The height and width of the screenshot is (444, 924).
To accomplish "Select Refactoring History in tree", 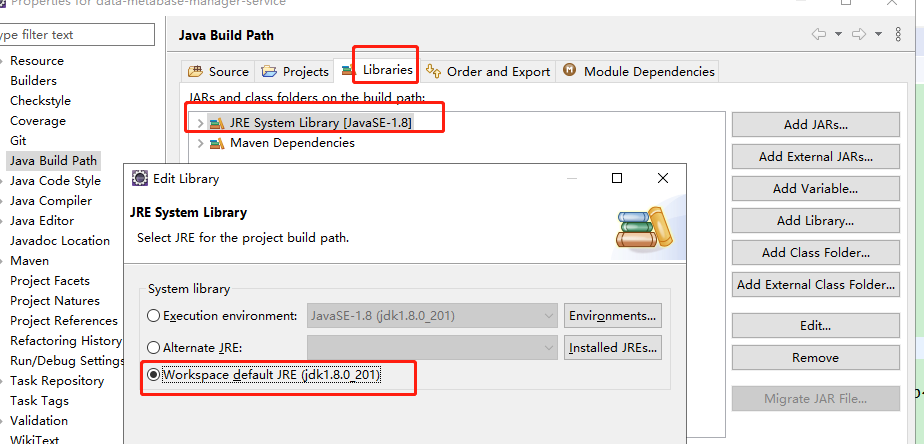I will 65,341.
